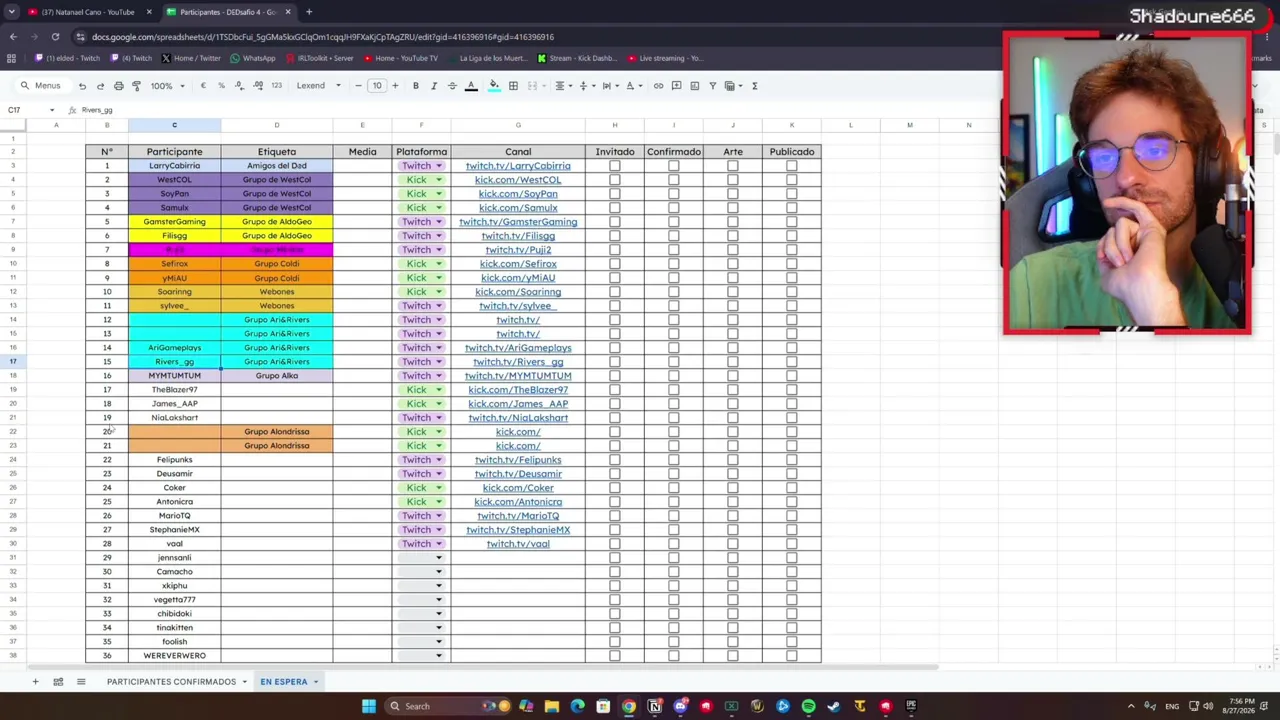The image size is (1280, 720).
Task: Open the borders tool
Action: 513,86
